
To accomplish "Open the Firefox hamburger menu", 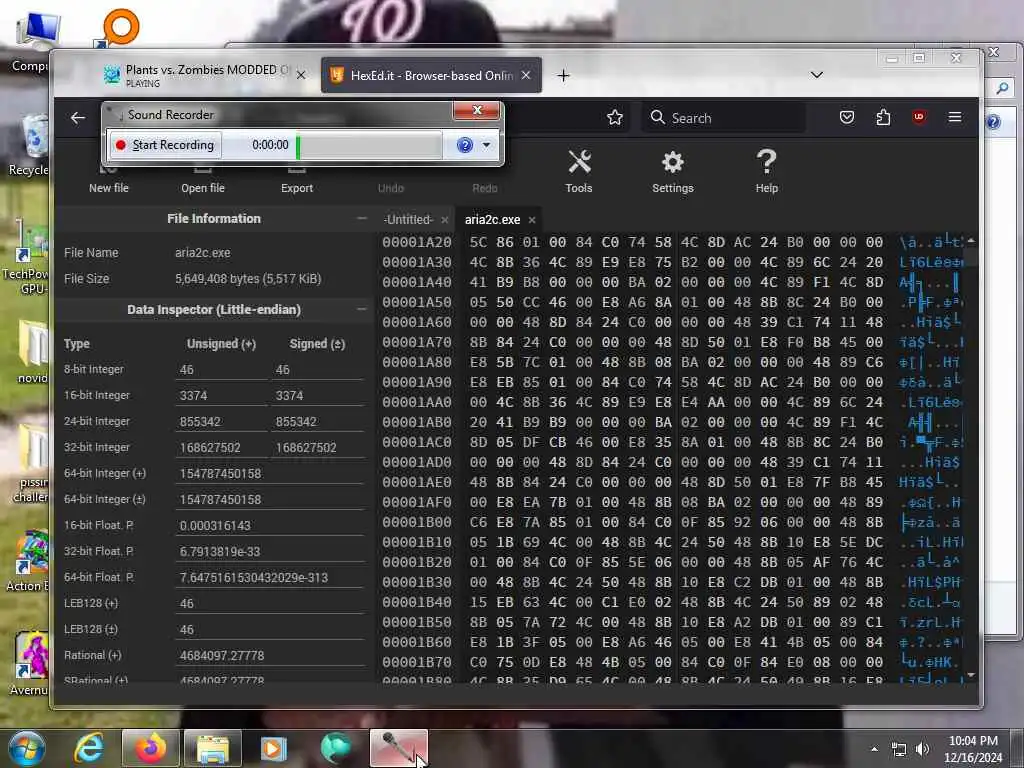I will (x=955, y=118).
